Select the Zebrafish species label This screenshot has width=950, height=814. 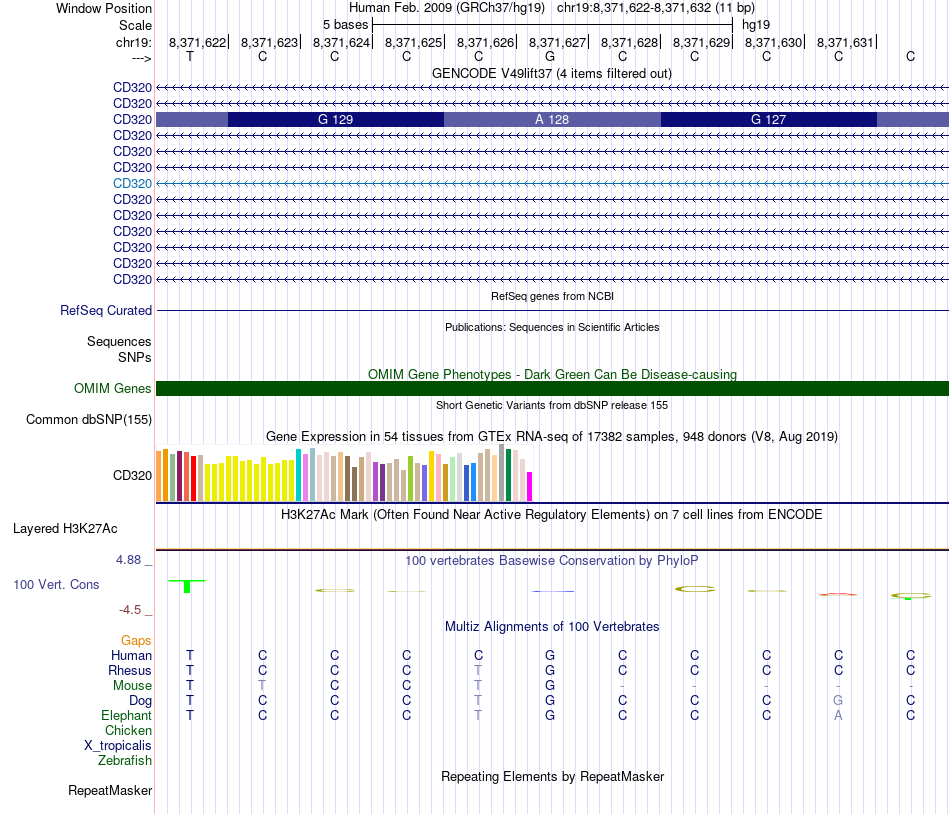point(125,760)
